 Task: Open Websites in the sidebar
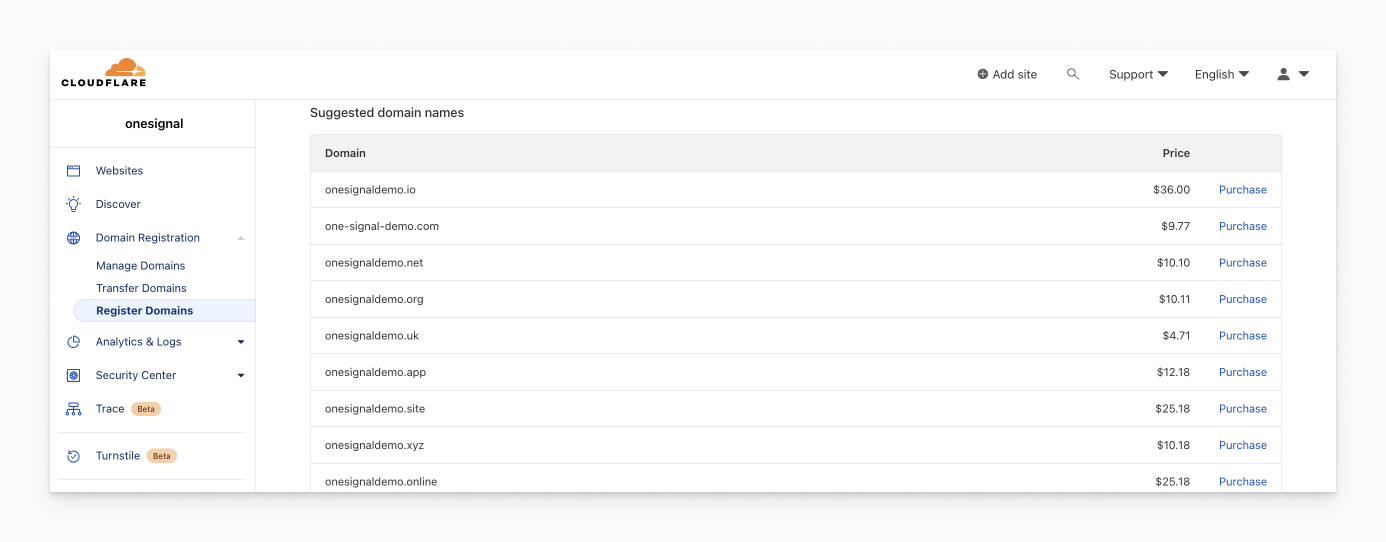click(x=119, y=171)
